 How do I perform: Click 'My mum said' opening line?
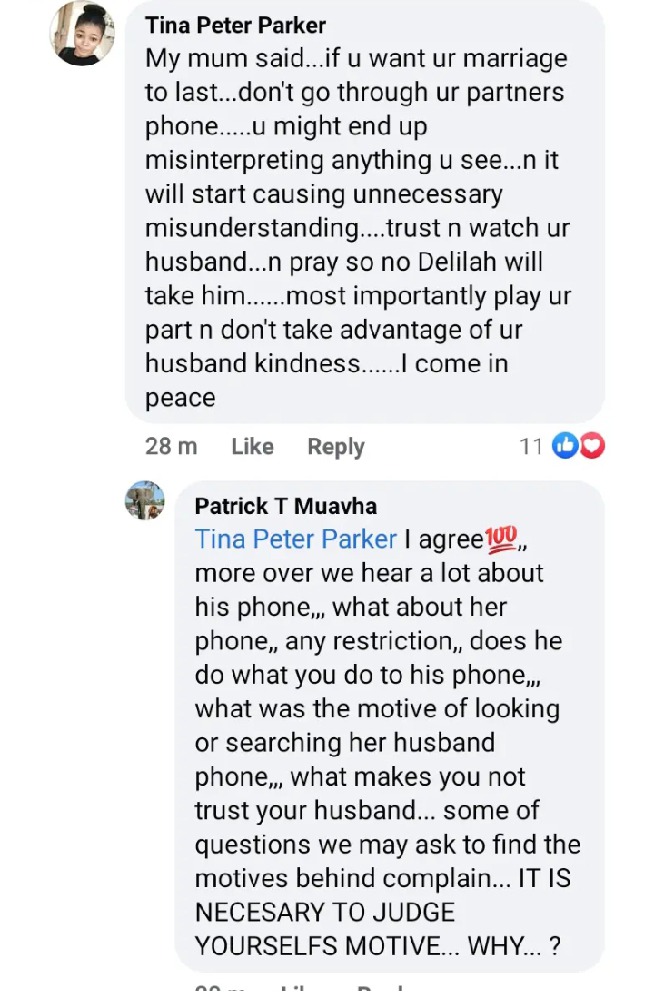(225, 59)
